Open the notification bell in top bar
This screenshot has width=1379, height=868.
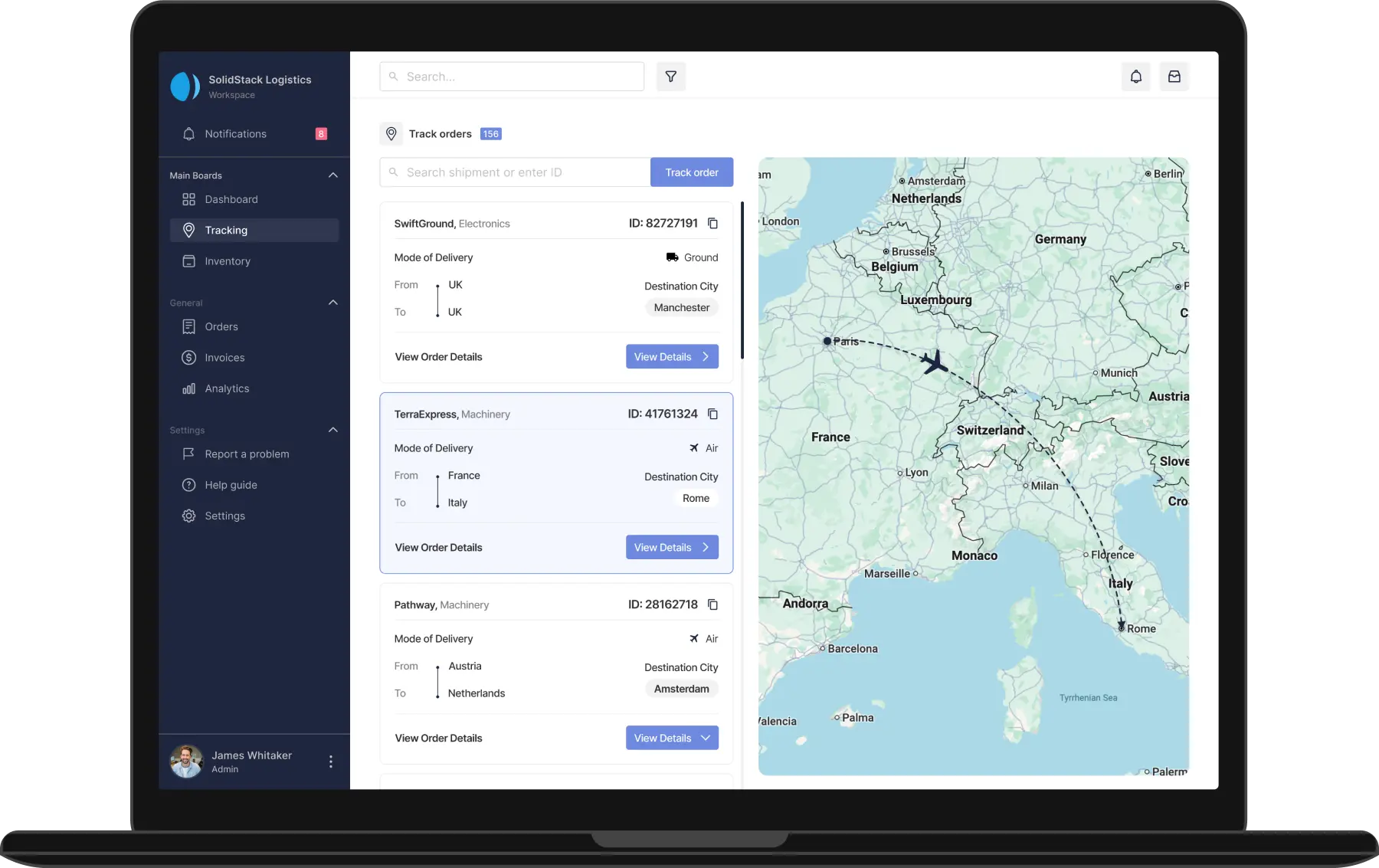[x=1135, y=77]
